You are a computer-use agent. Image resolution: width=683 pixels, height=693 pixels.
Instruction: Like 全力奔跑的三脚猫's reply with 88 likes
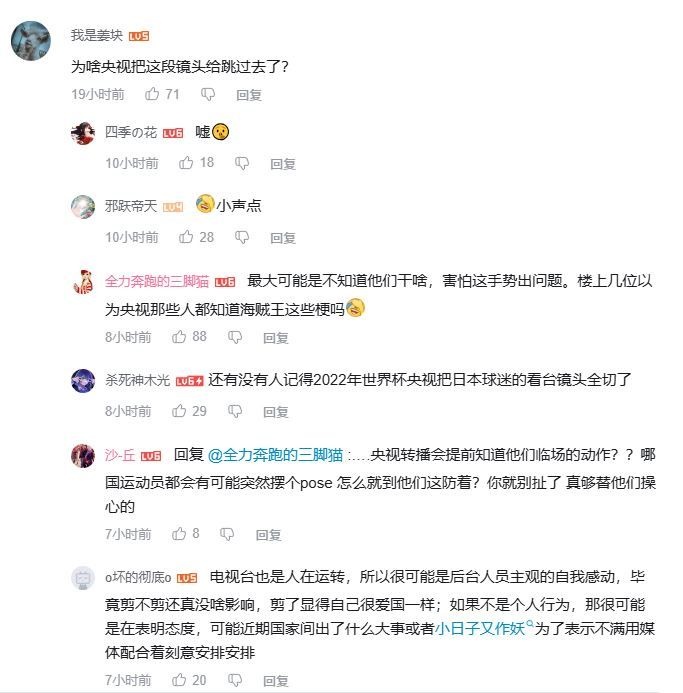coord(179,337)
